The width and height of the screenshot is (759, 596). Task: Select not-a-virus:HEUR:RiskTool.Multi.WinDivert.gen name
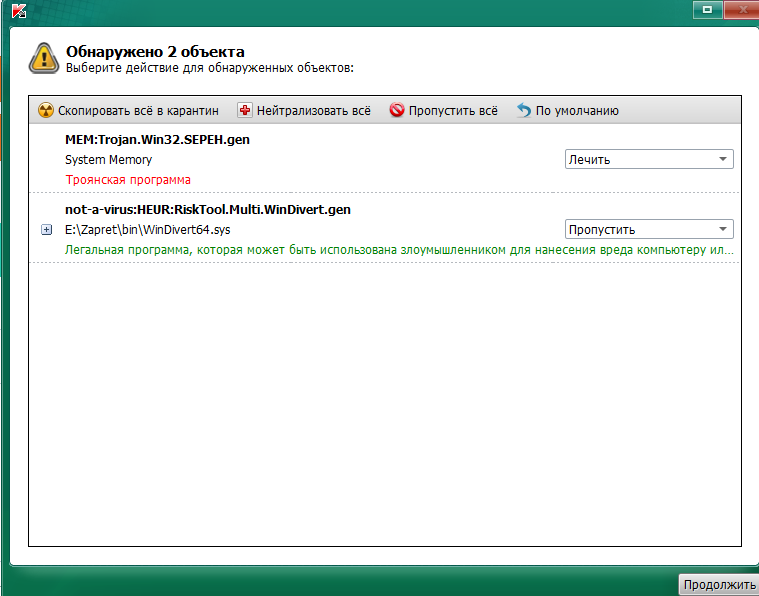tap(208, 210)
